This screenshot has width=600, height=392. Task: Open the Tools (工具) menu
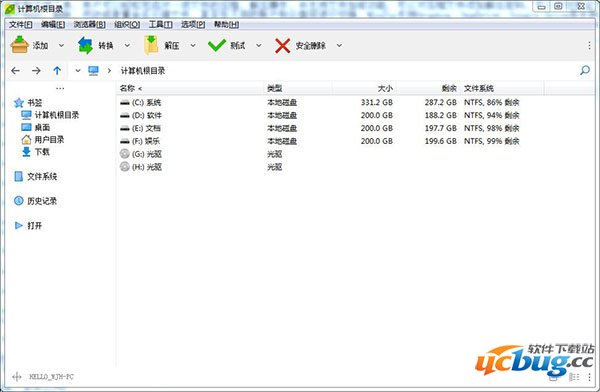click(160, 24)
